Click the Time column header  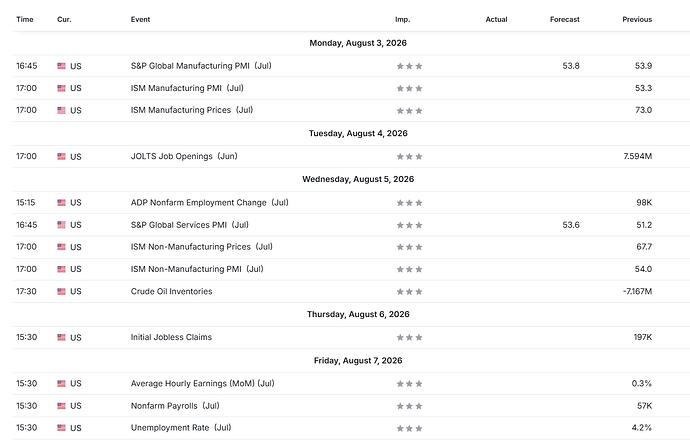click(25, 19)
